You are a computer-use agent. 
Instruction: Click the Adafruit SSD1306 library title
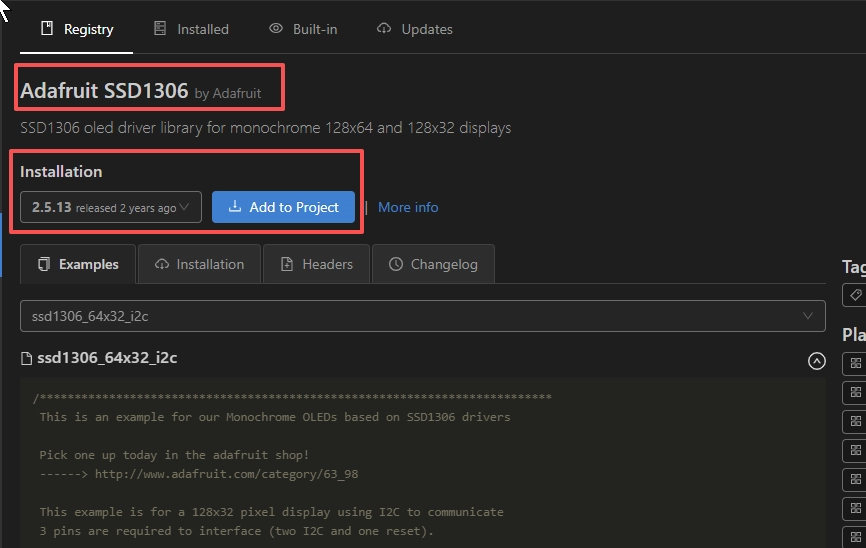(104, 90)
